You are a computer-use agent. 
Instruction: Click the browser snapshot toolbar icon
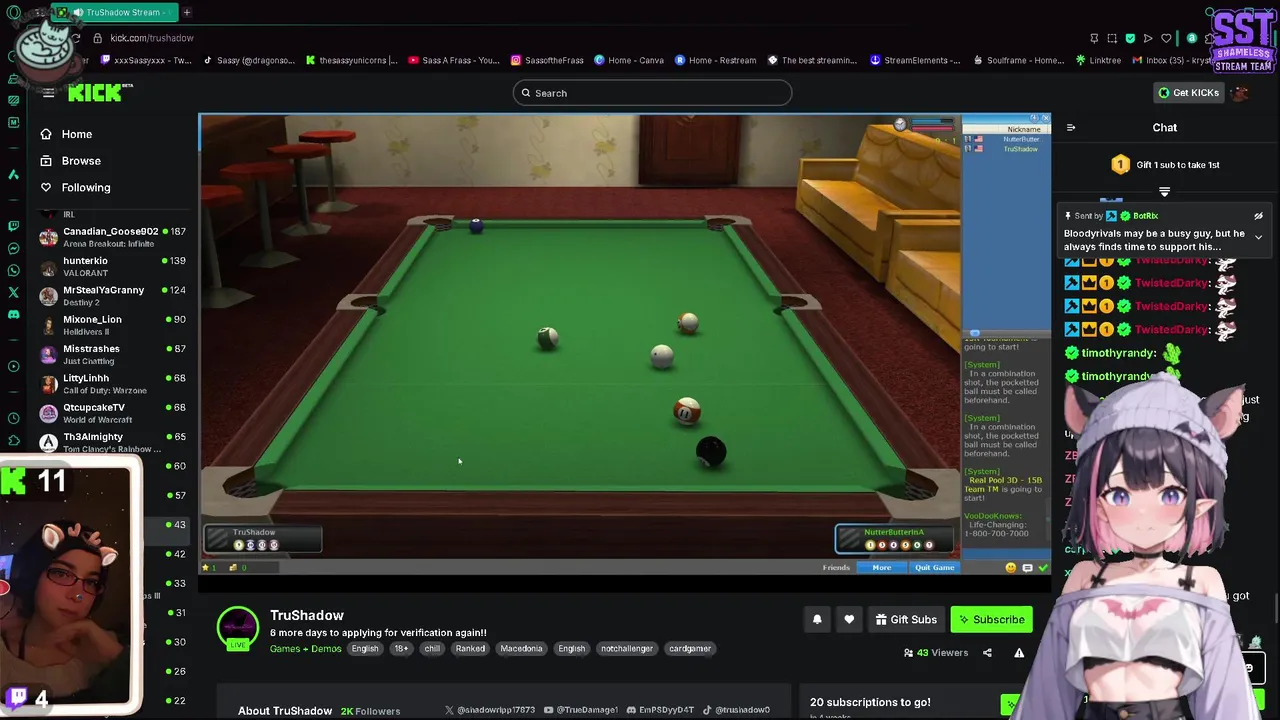pos(1112,38)
